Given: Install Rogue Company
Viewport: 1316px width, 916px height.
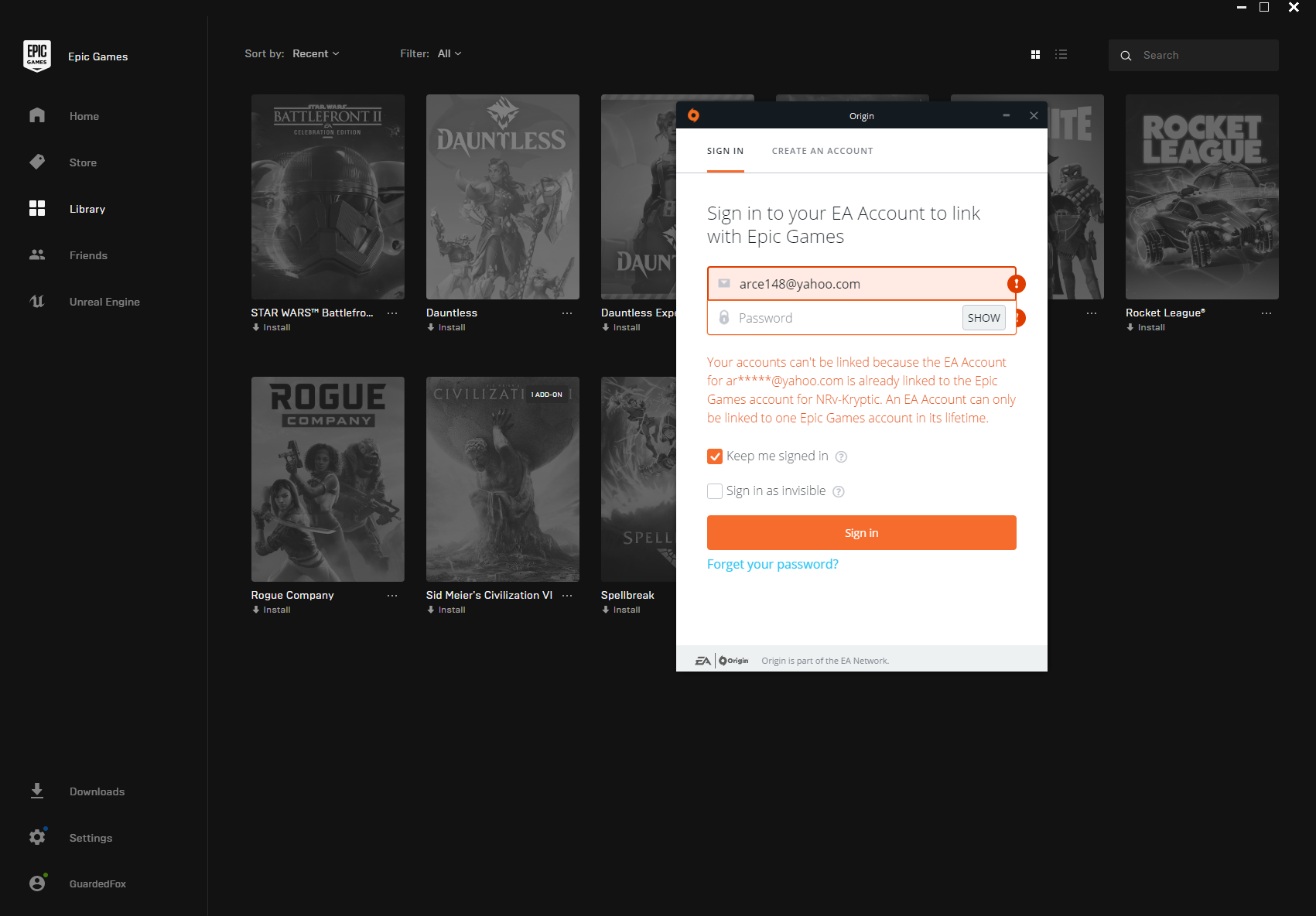Looking at the screenshot, I should (271, 610).
